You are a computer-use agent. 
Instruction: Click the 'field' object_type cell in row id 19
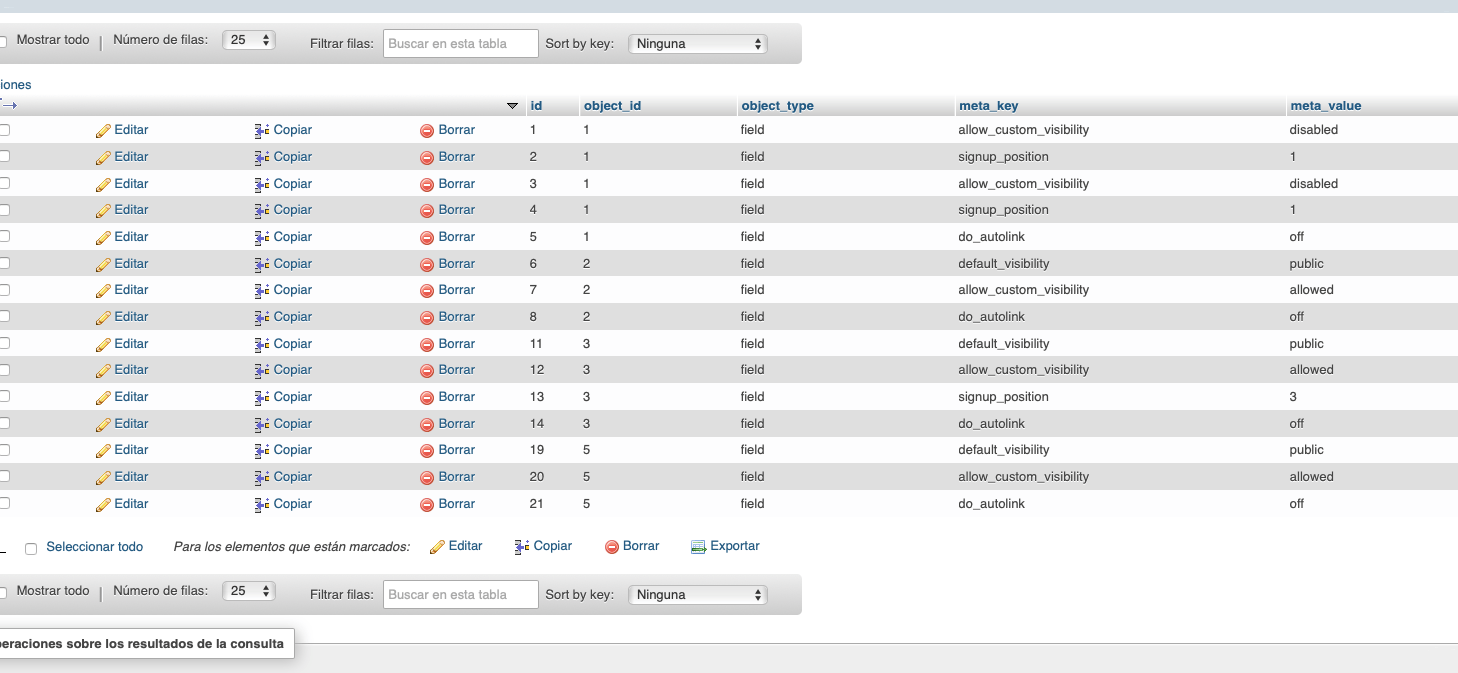pos(752,450)
